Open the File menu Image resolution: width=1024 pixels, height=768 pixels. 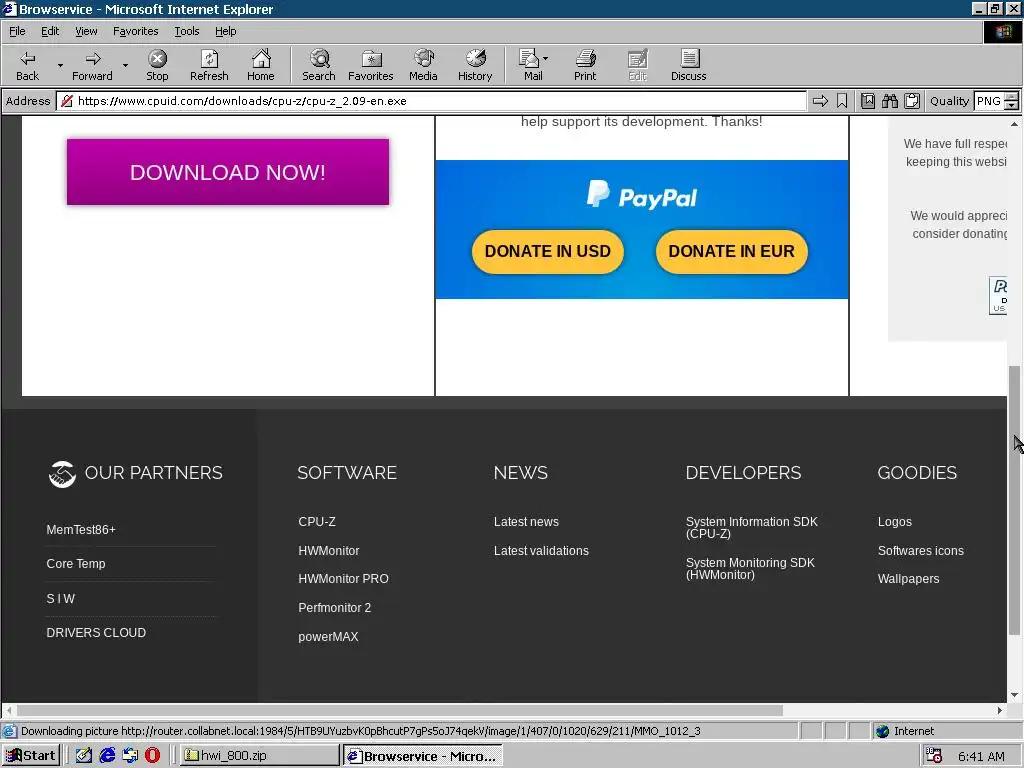[17, 31]
